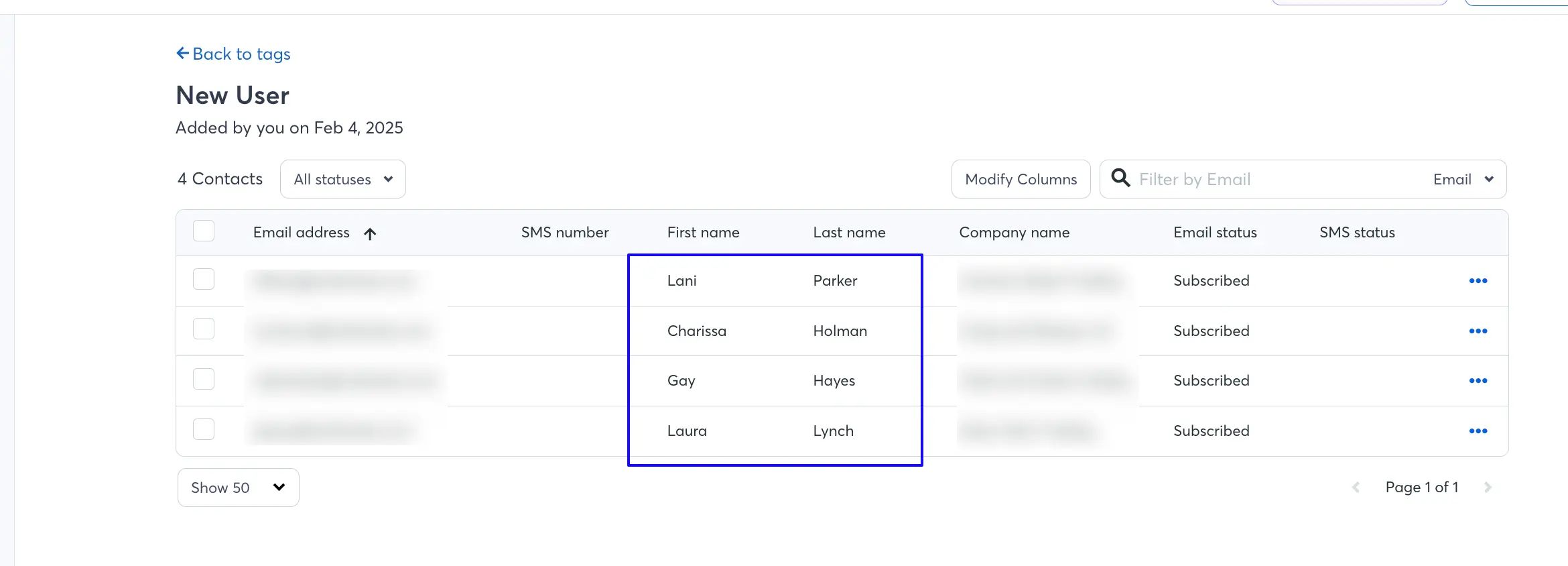Select checkbox for Laura Lynch row
Viewport: 1568px width, 566px height.
tap(204, 429)
